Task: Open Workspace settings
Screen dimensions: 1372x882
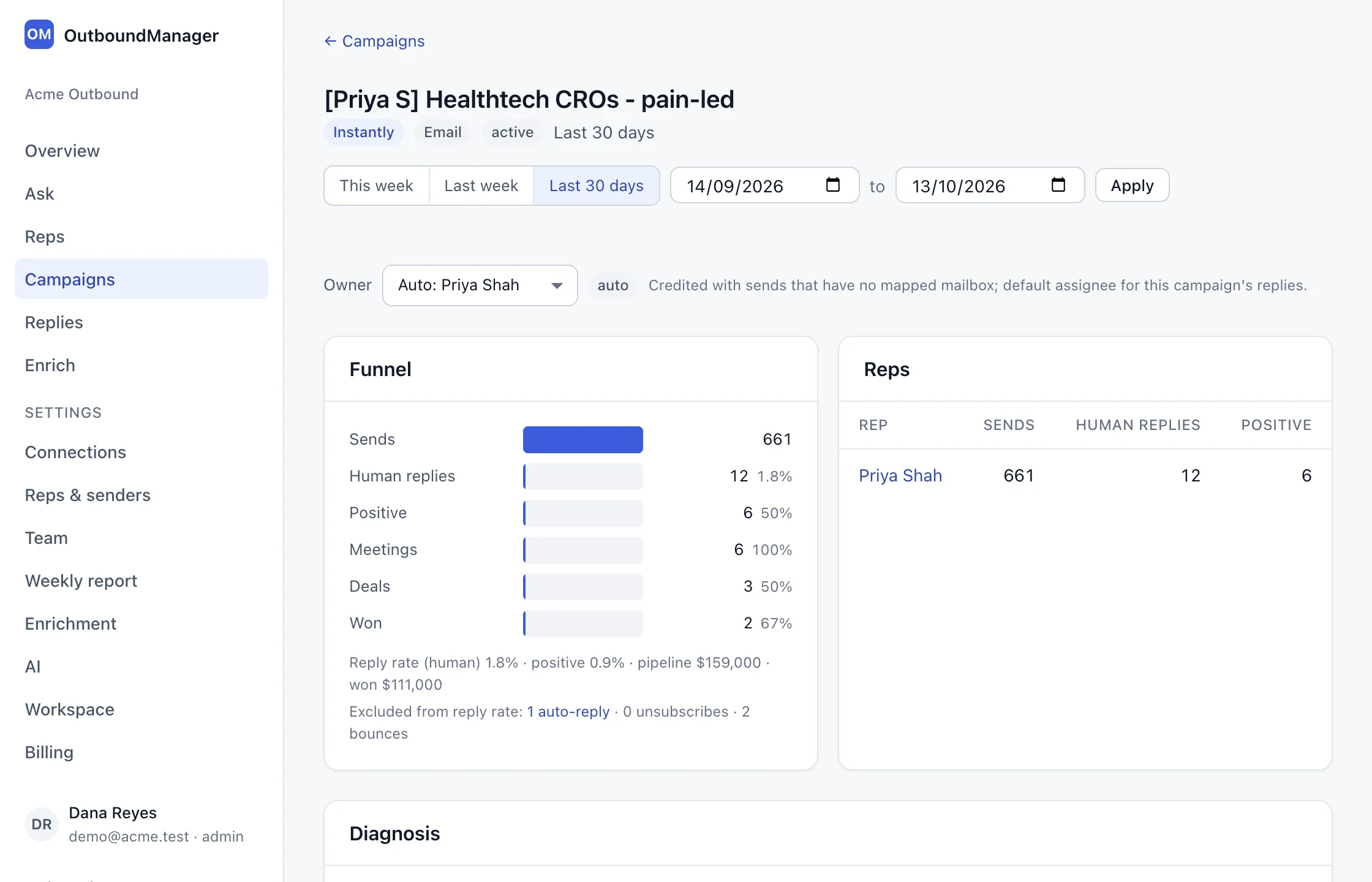Action: coord(141,709)
